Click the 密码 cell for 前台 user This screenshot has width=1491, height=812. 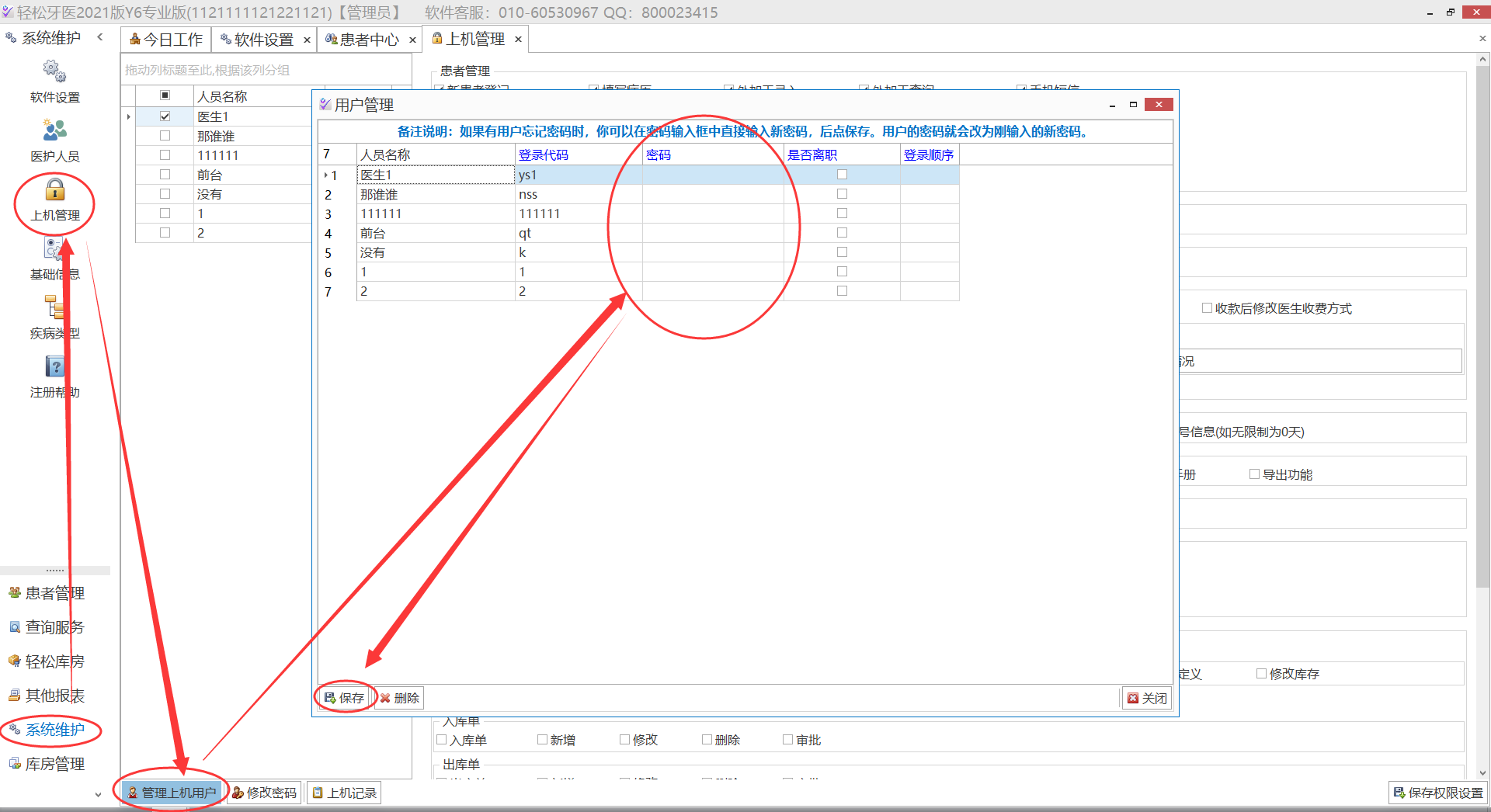click(713, 233)
